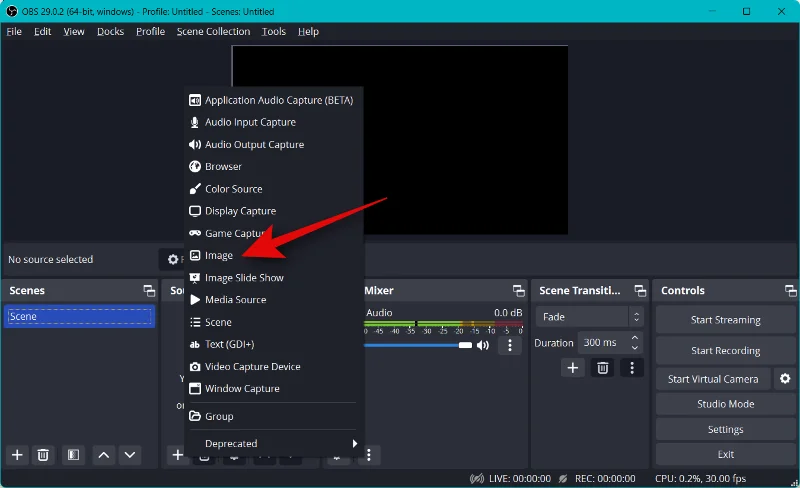
Task: Open virtual camera settings gear
Action: click(x=785, y=378)
